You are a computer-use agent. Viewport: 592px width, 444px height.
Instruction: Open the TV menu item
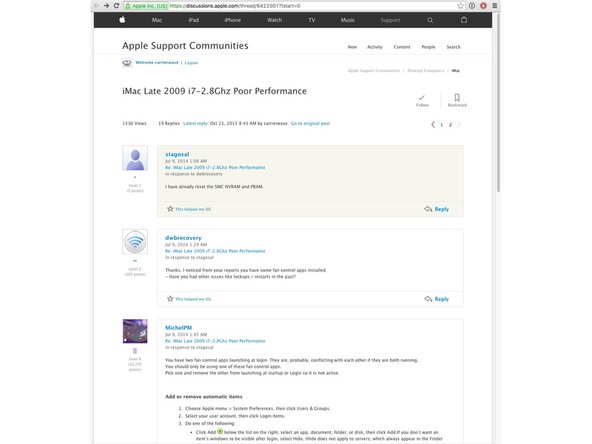click(x=312, y=20)
